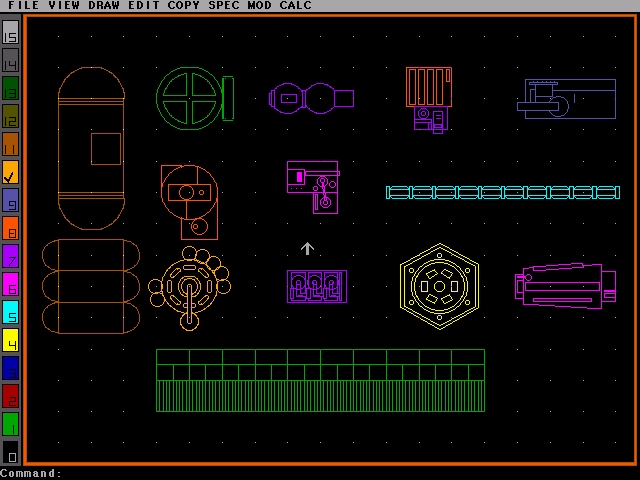Toggle the checked yellow-orange layer swatch
The width and height of the screenshot is (640, 480).
(x=10, y=172)
